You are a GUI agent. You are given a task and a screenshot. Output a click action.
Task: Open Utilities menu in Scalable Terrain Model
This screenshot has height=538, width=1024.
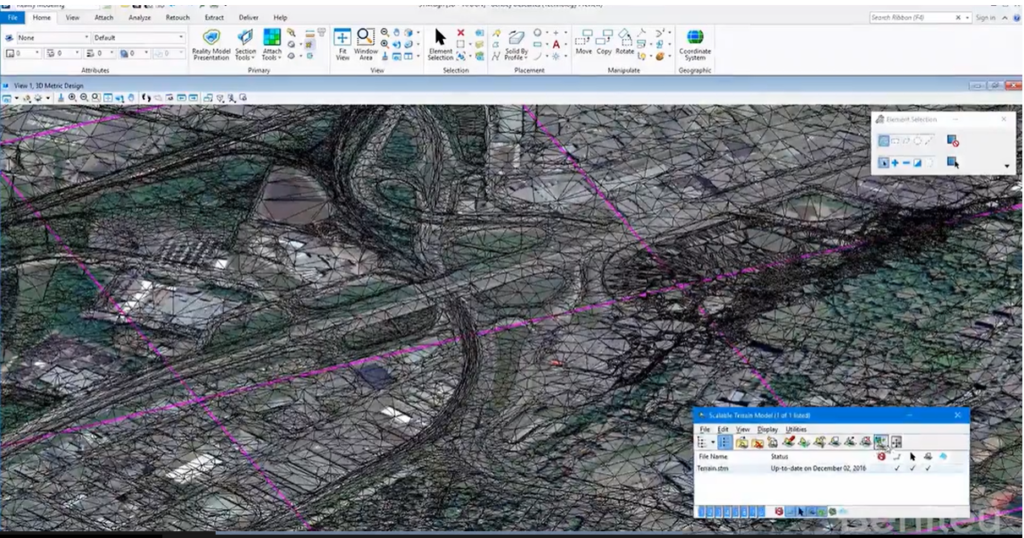[795, 429]
